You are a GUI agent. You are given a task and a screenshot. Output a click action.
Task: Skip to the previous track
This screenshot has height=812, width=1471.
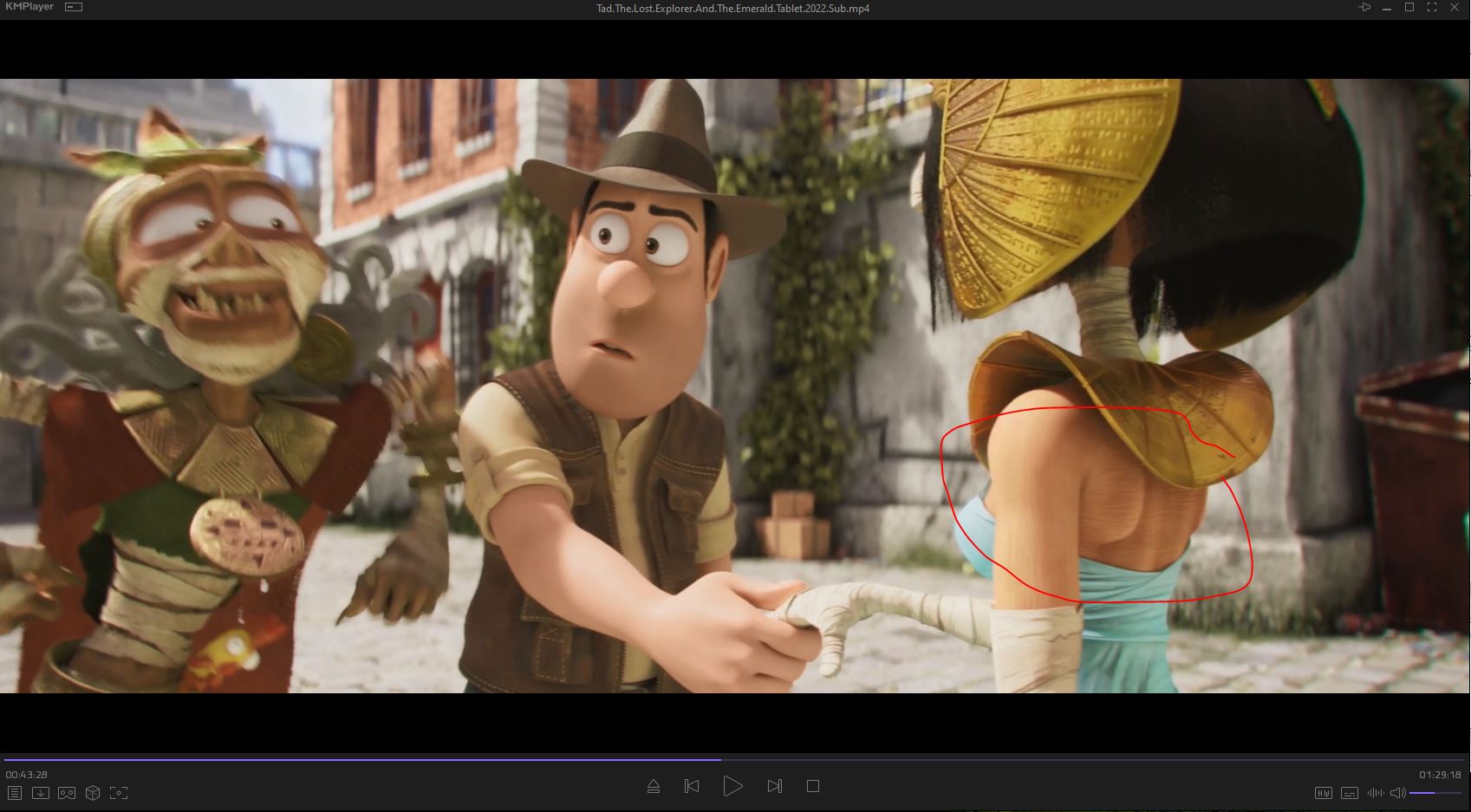(x=692, y=786)
